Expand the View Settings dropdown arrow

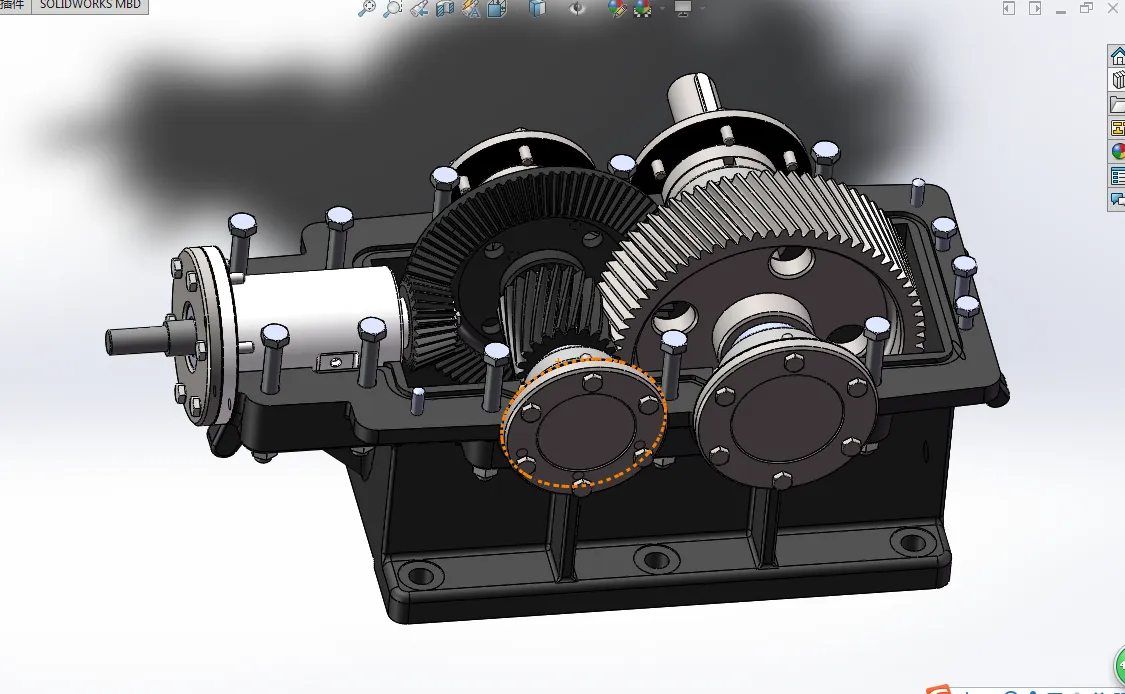click(x=702, y=9)
